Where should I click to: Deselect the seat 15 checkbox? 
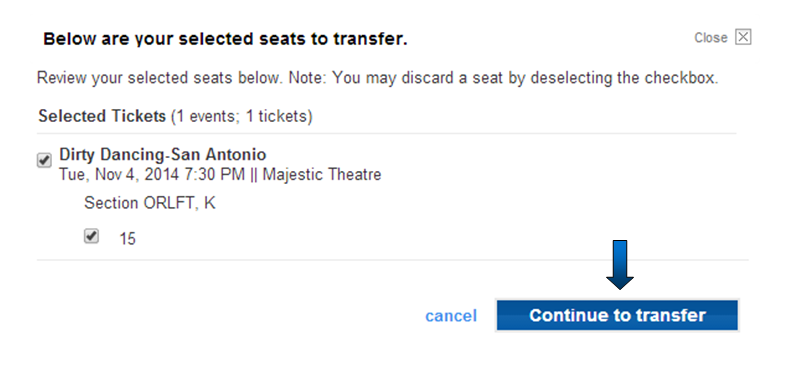point(91,236)
